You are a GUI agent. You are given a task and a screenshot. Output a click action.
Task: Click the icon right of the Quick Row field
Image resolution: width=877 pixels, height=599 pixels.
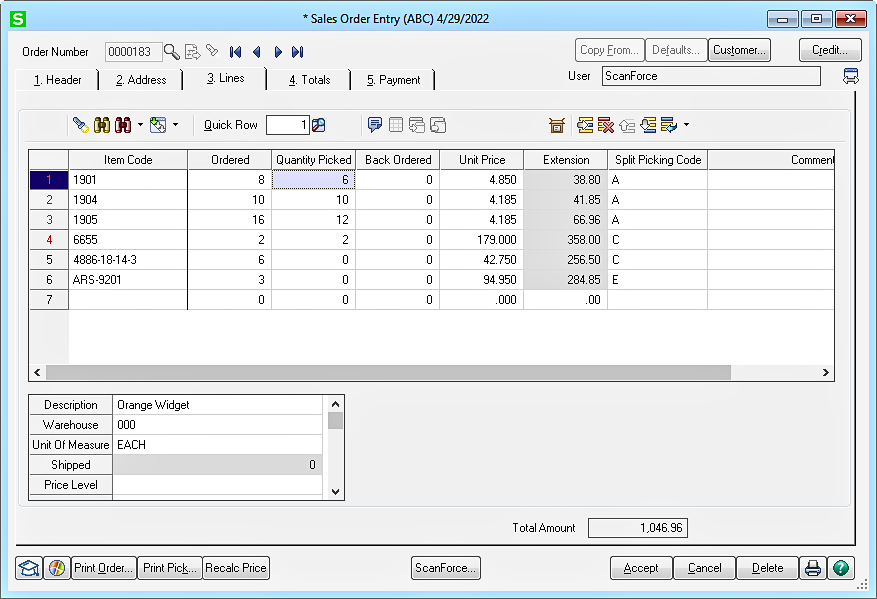point(318,125)
